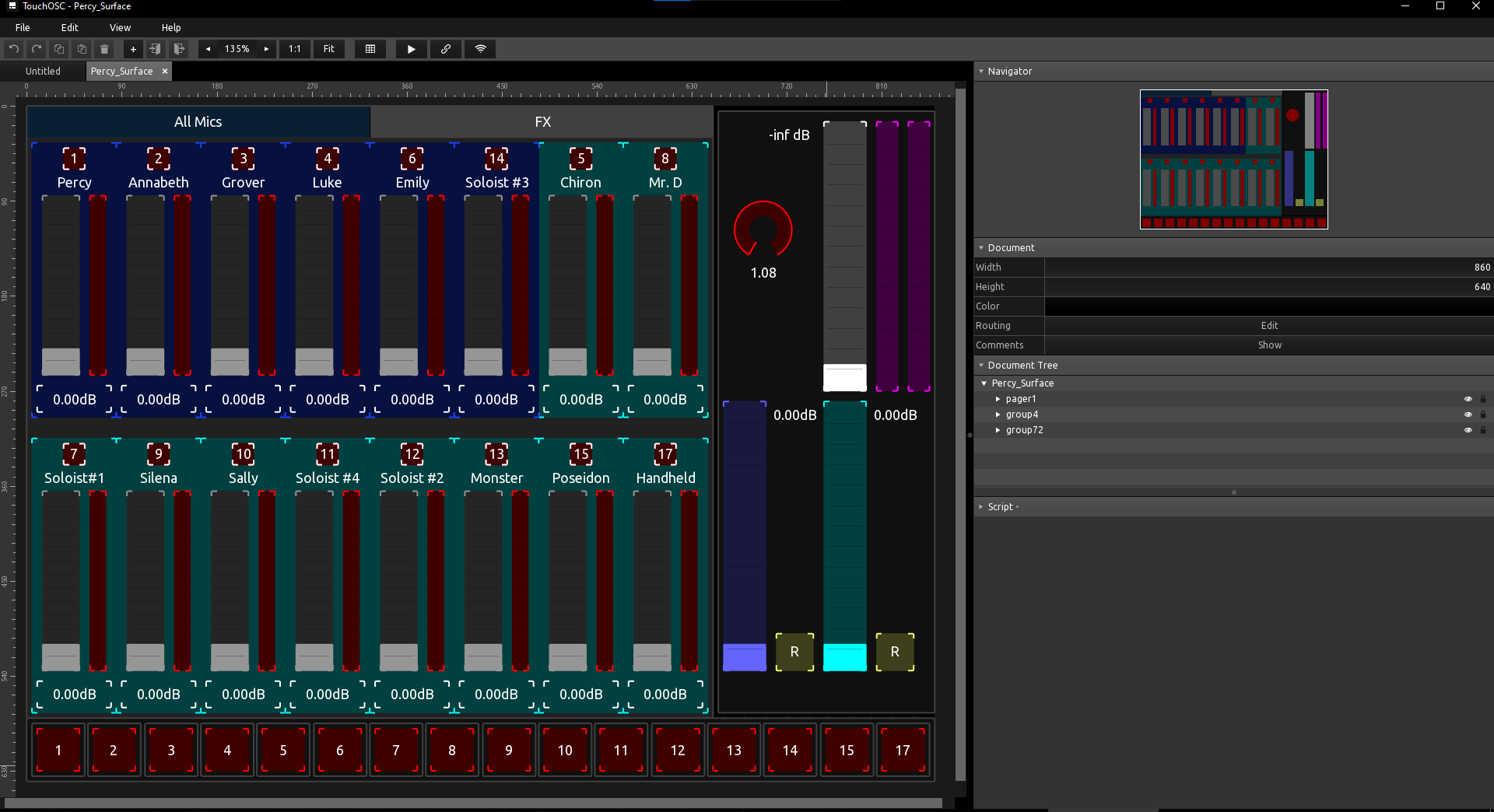Click the white fader handle beside -inf dB

(x=845, y=377)
